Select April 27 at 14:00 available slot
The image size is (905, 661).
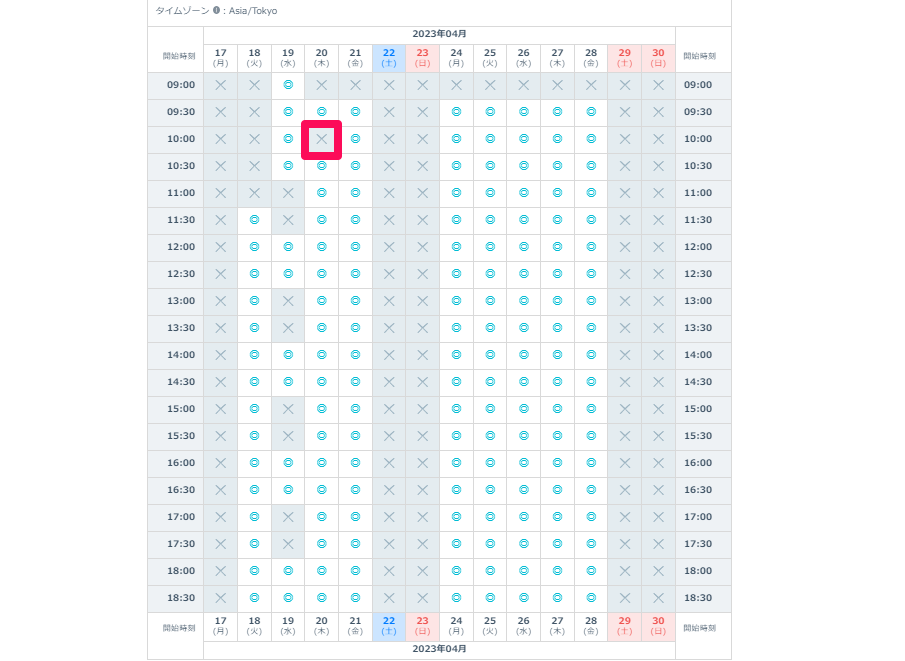(558, 355)
